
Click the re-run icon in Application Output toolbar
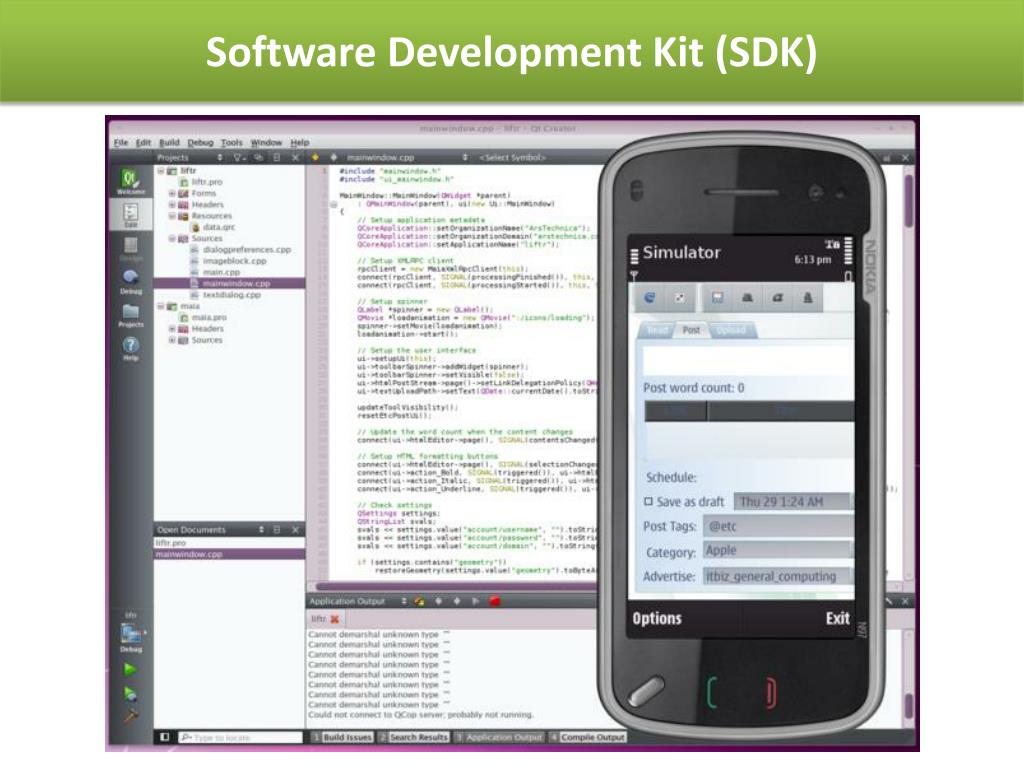(419, 601)
